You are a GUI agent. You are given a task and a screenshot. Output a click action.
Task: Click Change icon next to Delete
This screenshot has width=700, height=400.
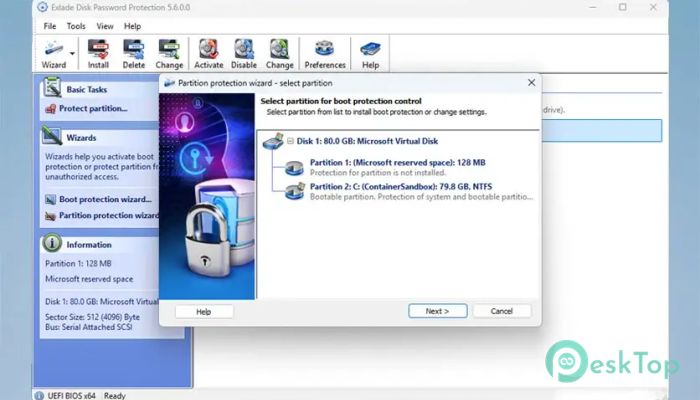169,54
